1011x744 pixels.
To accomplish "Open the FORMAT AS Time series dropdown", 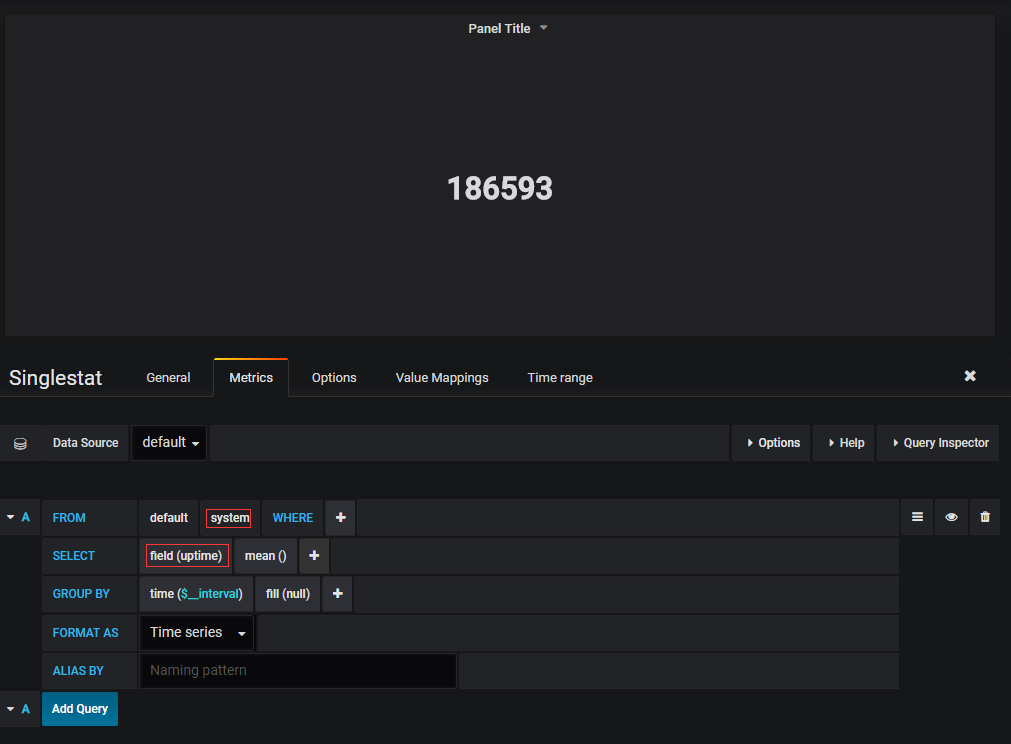I will (x=196, y=632).
